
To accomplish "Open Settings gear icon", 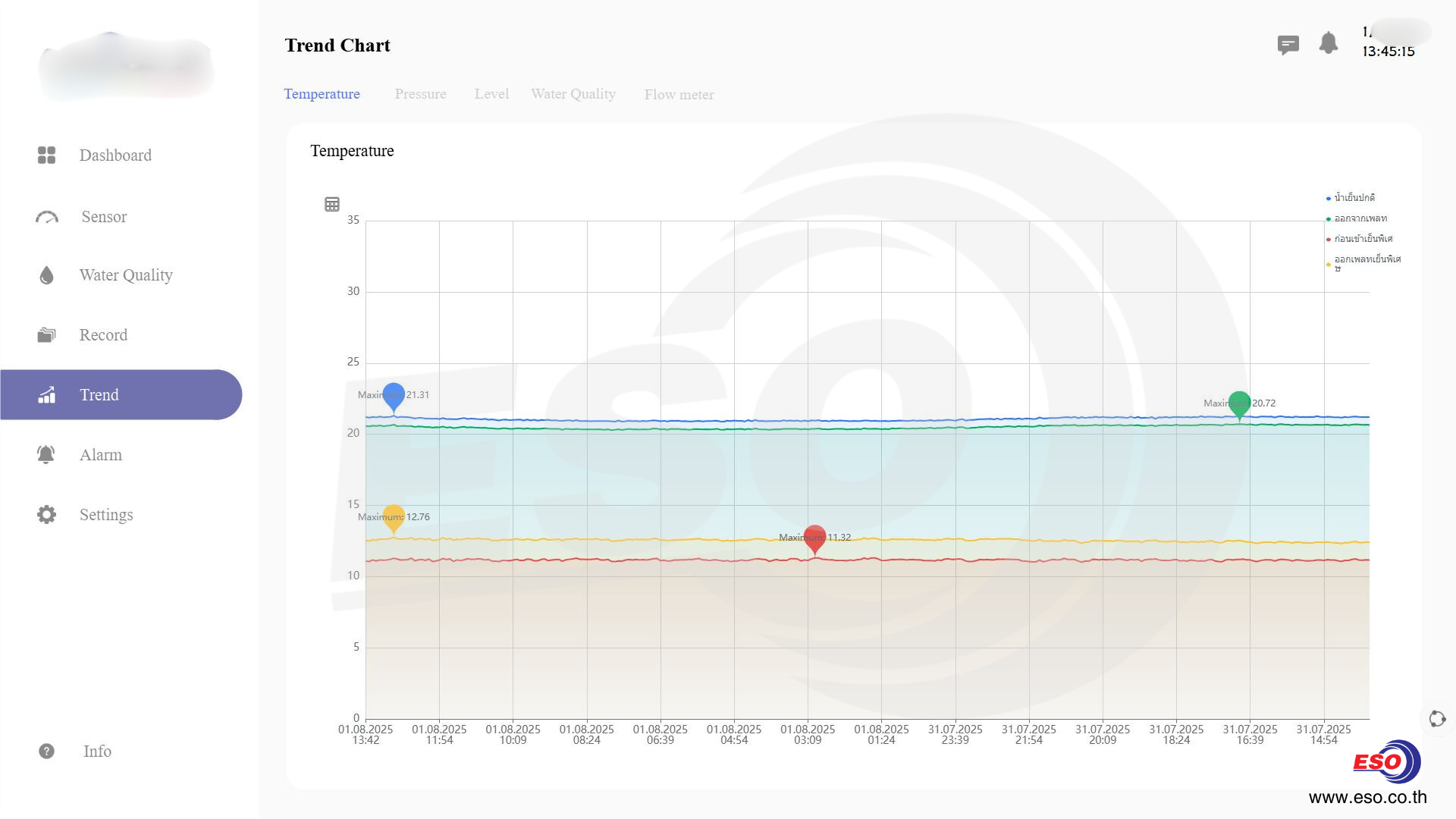I will pyautogui.click(x=46, y=514).
